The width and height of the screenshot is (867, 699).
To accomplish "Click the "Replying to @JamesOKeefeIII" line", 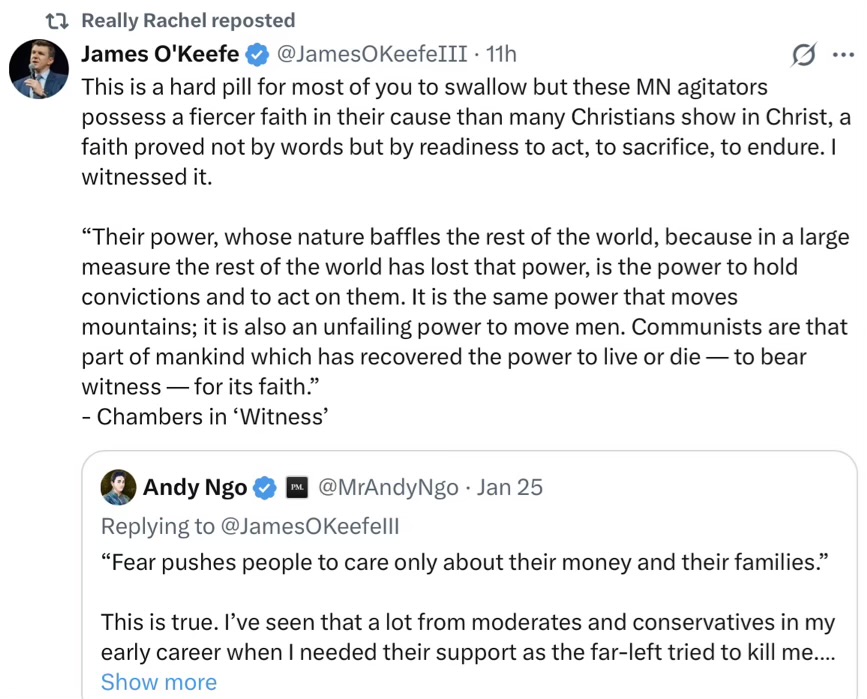I will click(250, 526).
